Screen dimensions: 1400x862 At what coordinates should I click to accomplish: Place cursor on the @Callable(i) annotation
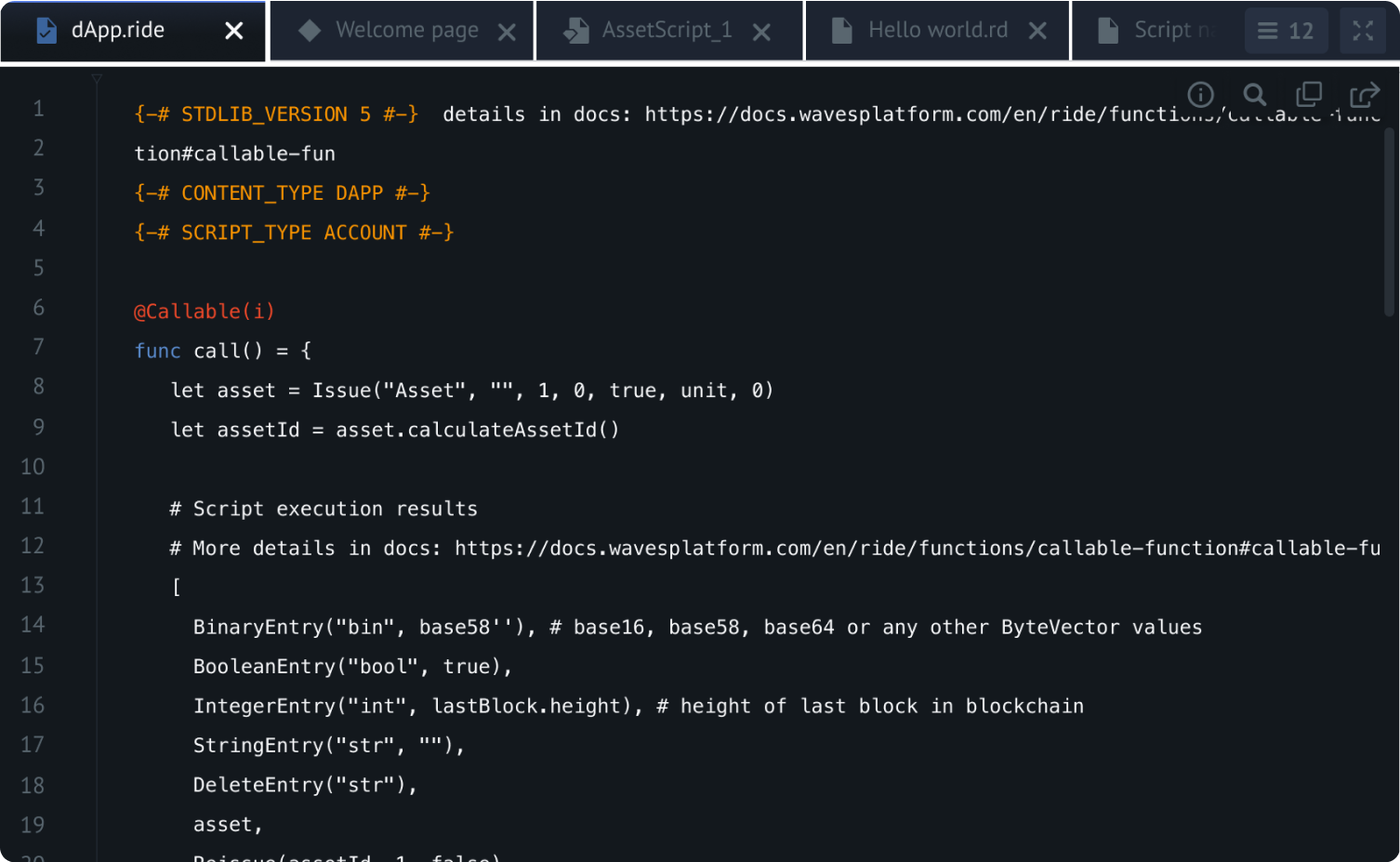[x=205, y=312]
